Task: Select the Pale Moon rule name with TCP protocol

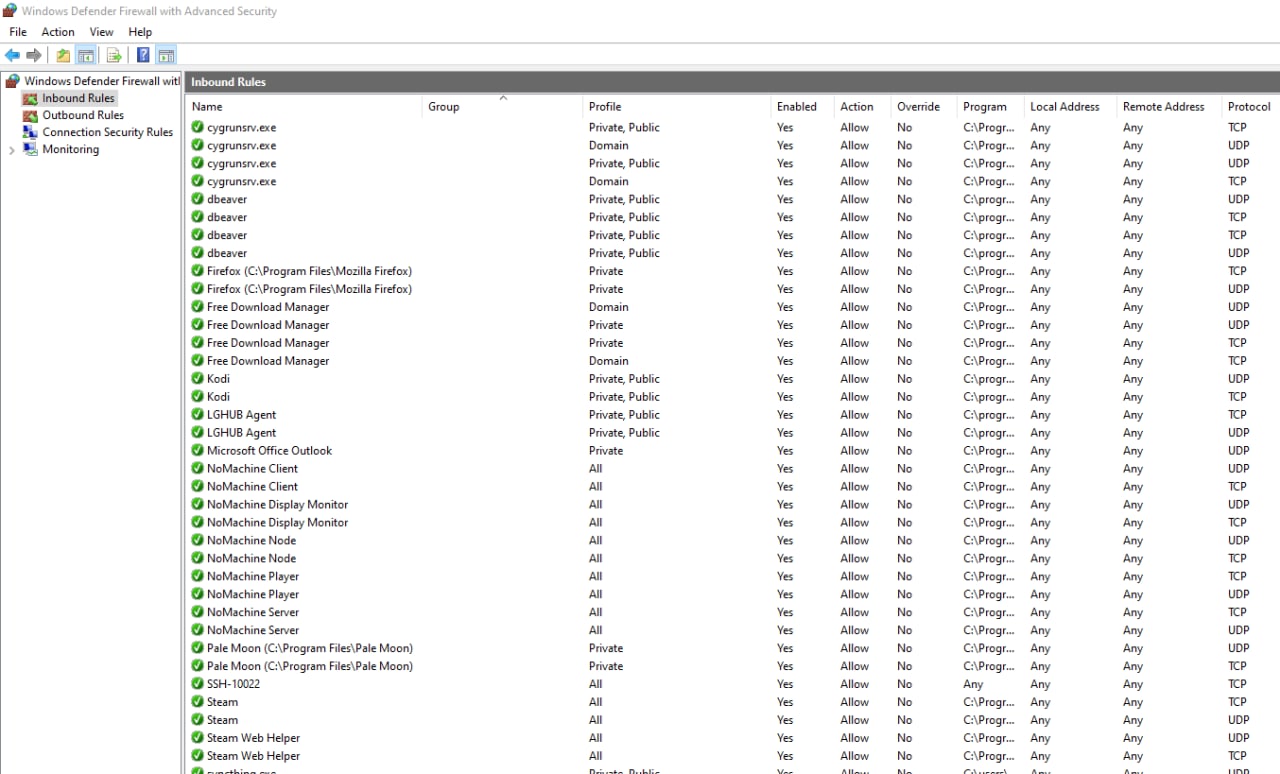Action: (309, 666)
